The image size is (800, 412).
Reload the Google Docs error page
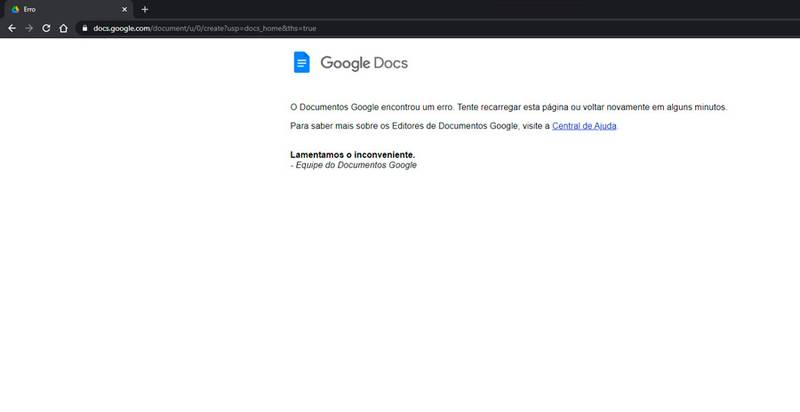46,29
